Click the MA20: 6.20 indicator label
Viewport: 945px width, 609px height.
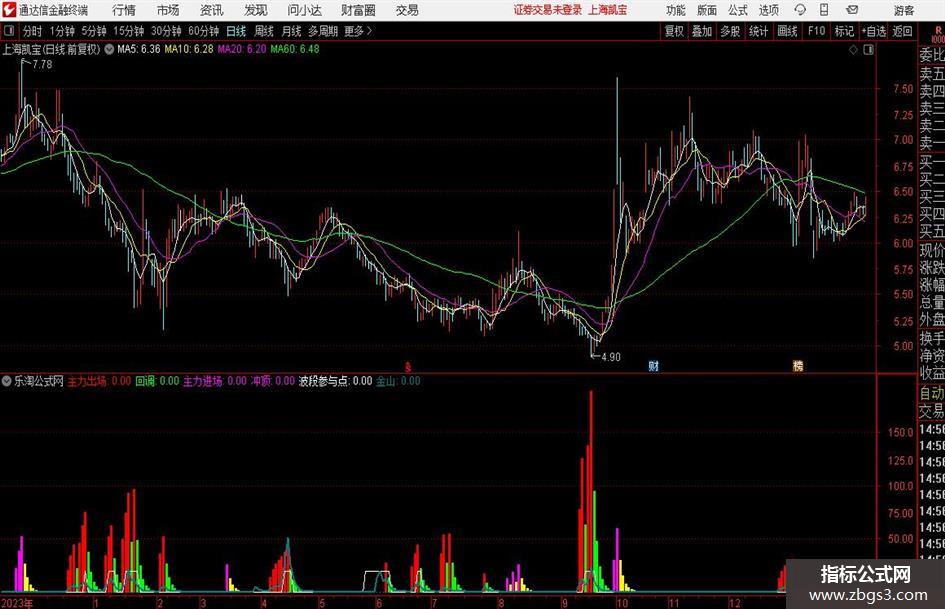pyautogui.click(x=242, y=49)
